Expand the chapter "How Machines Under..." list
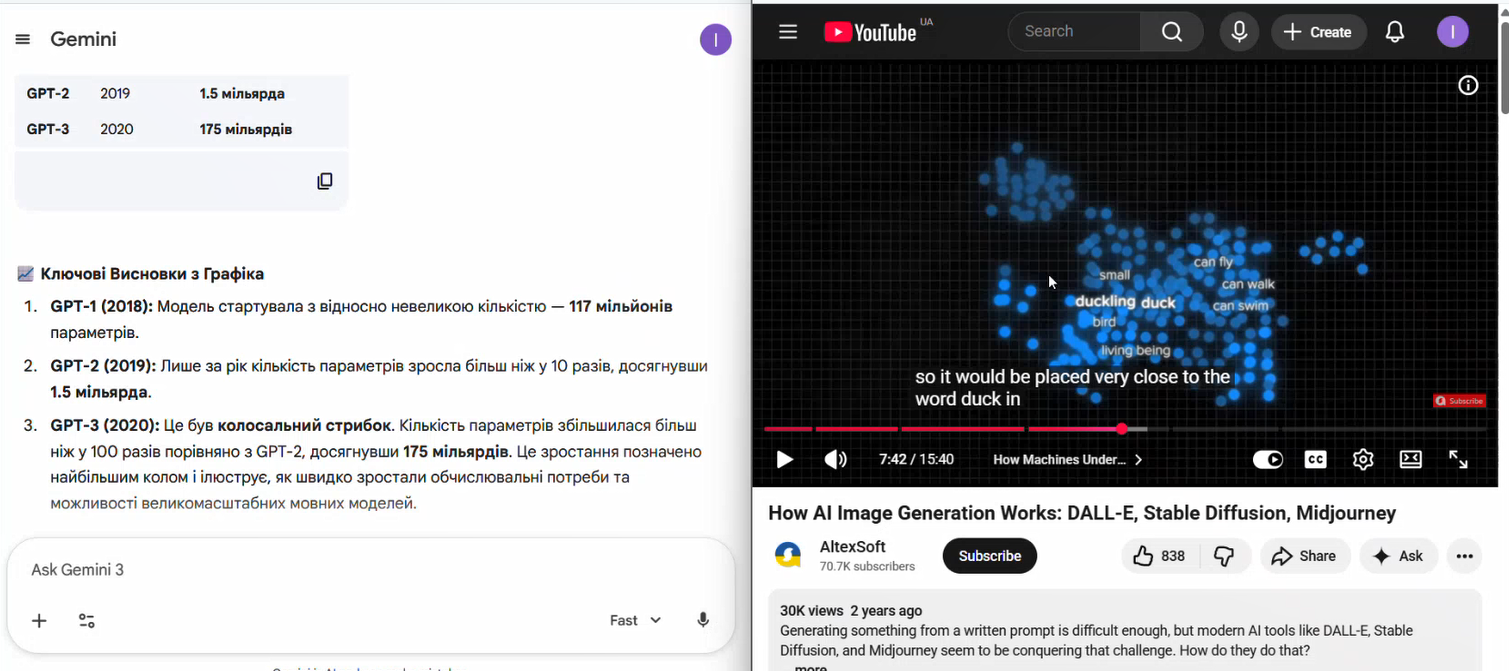This screenshot has width=1509, height=671. 1067,460
